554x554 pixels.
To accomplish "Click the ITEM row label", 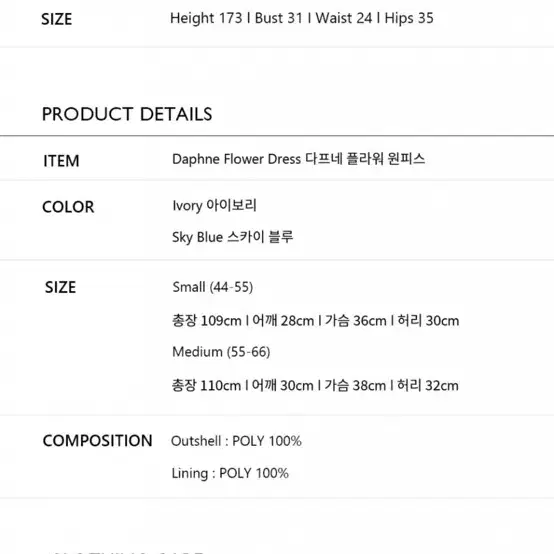I will point(61,161).
